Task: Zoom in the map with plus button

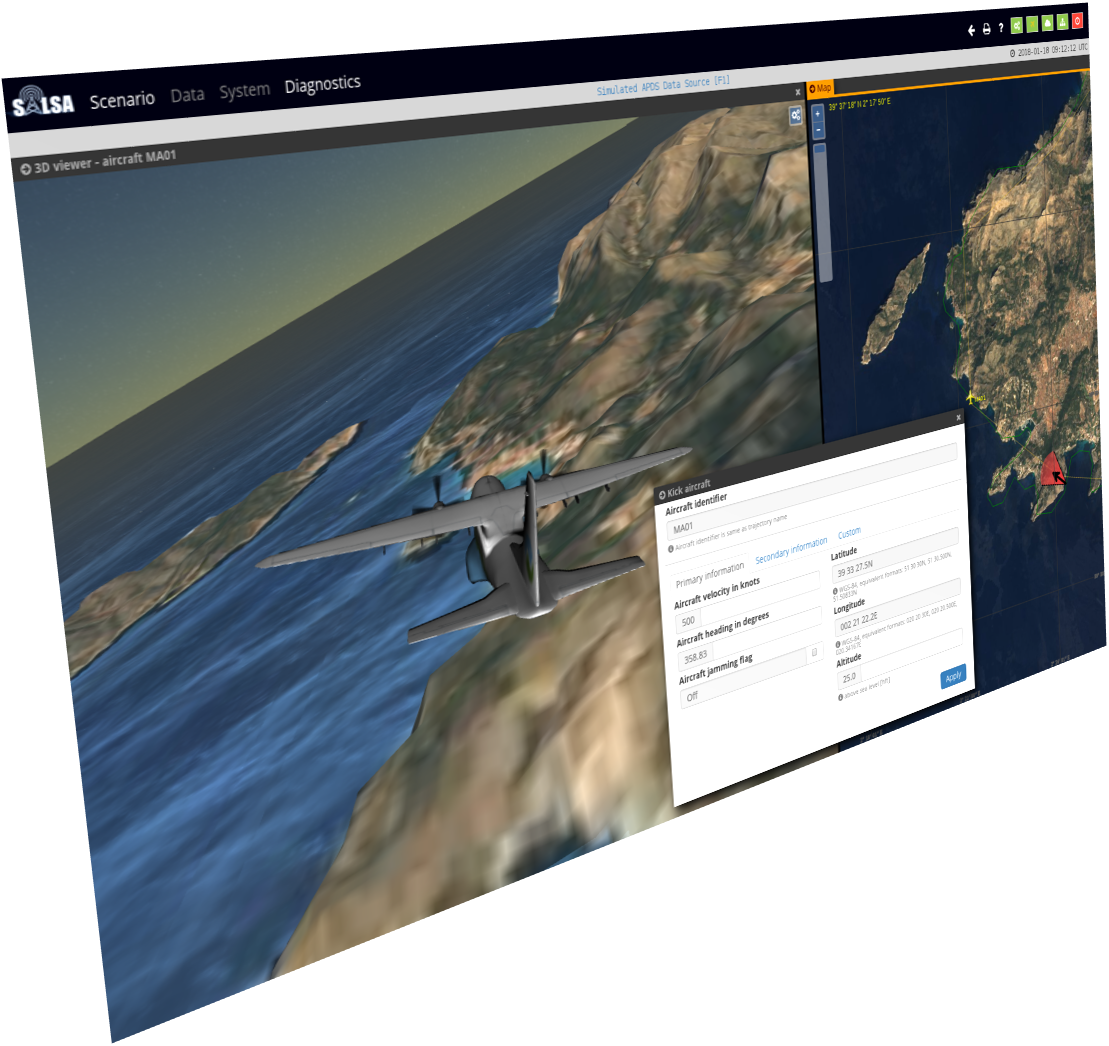Action: point(818,113)
